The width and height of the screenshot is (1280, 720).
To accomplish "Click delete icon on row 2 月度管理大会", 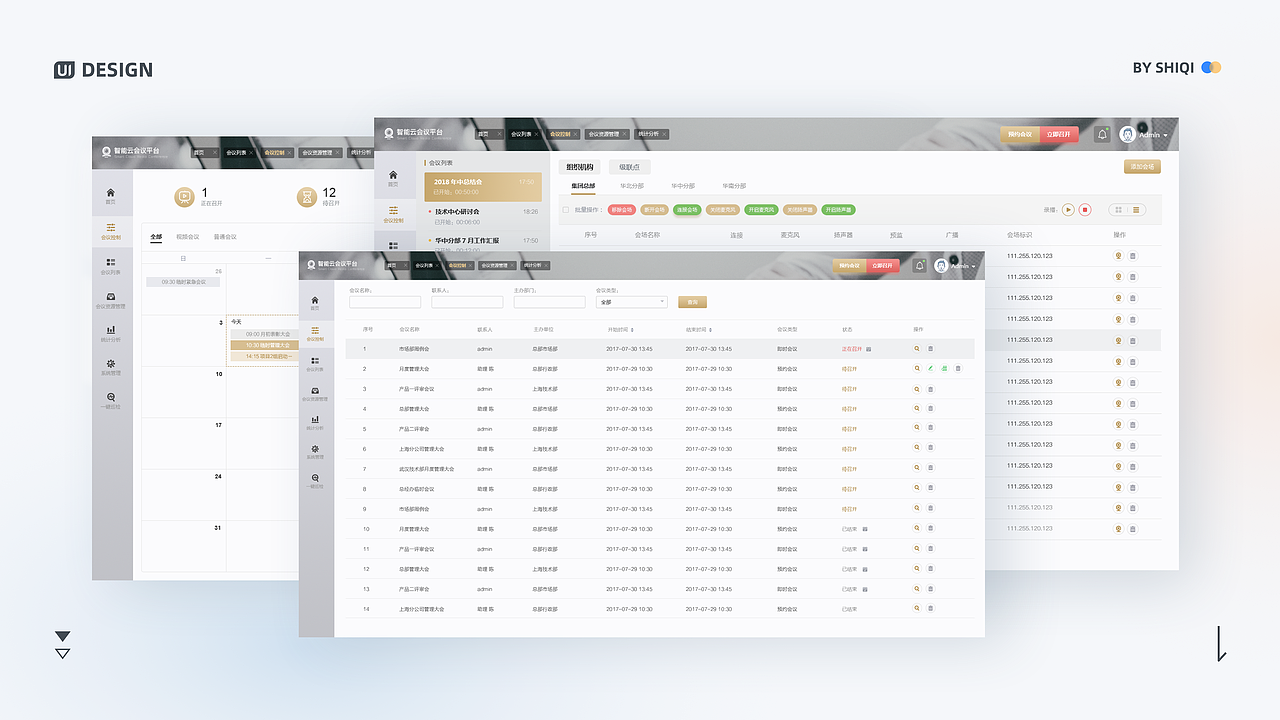I will pos(957,369).
